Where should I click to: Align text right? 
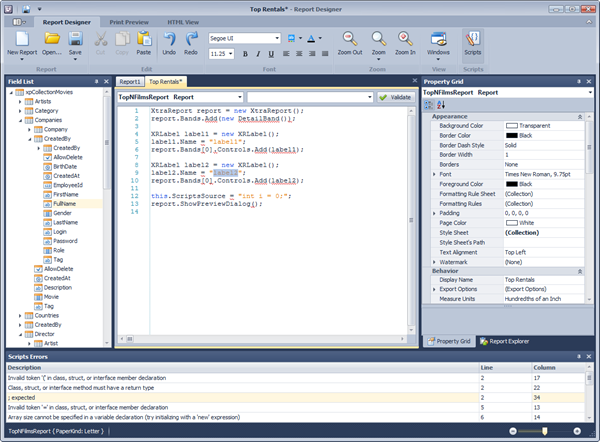(312, 54)
